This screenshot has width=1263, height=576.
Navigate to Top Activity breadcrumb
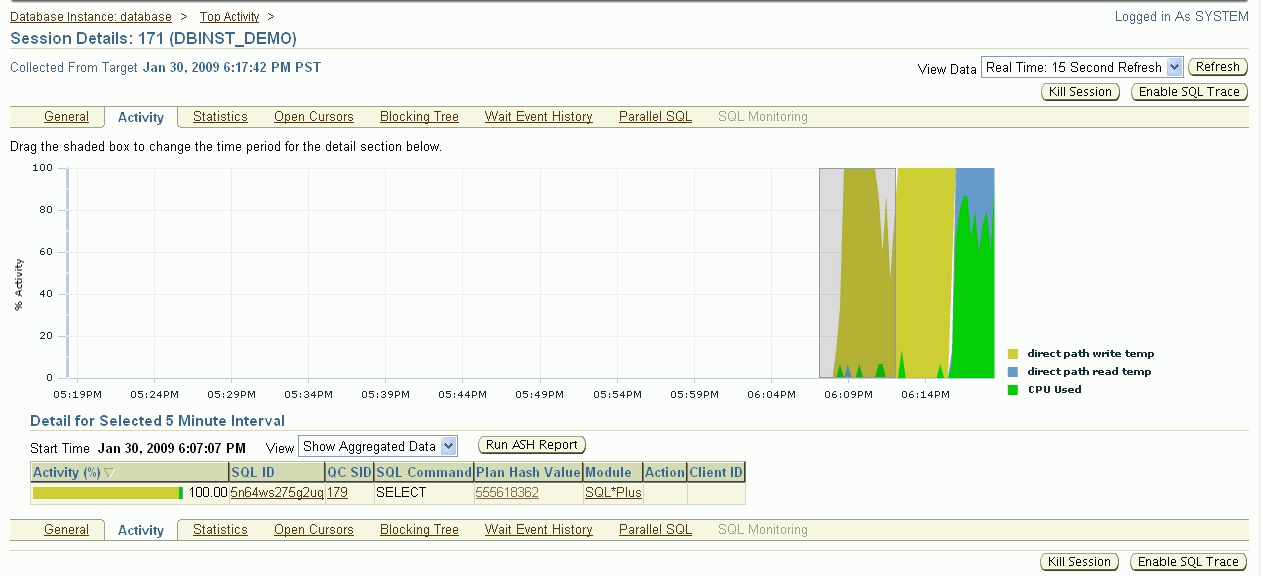click(231, 16)
